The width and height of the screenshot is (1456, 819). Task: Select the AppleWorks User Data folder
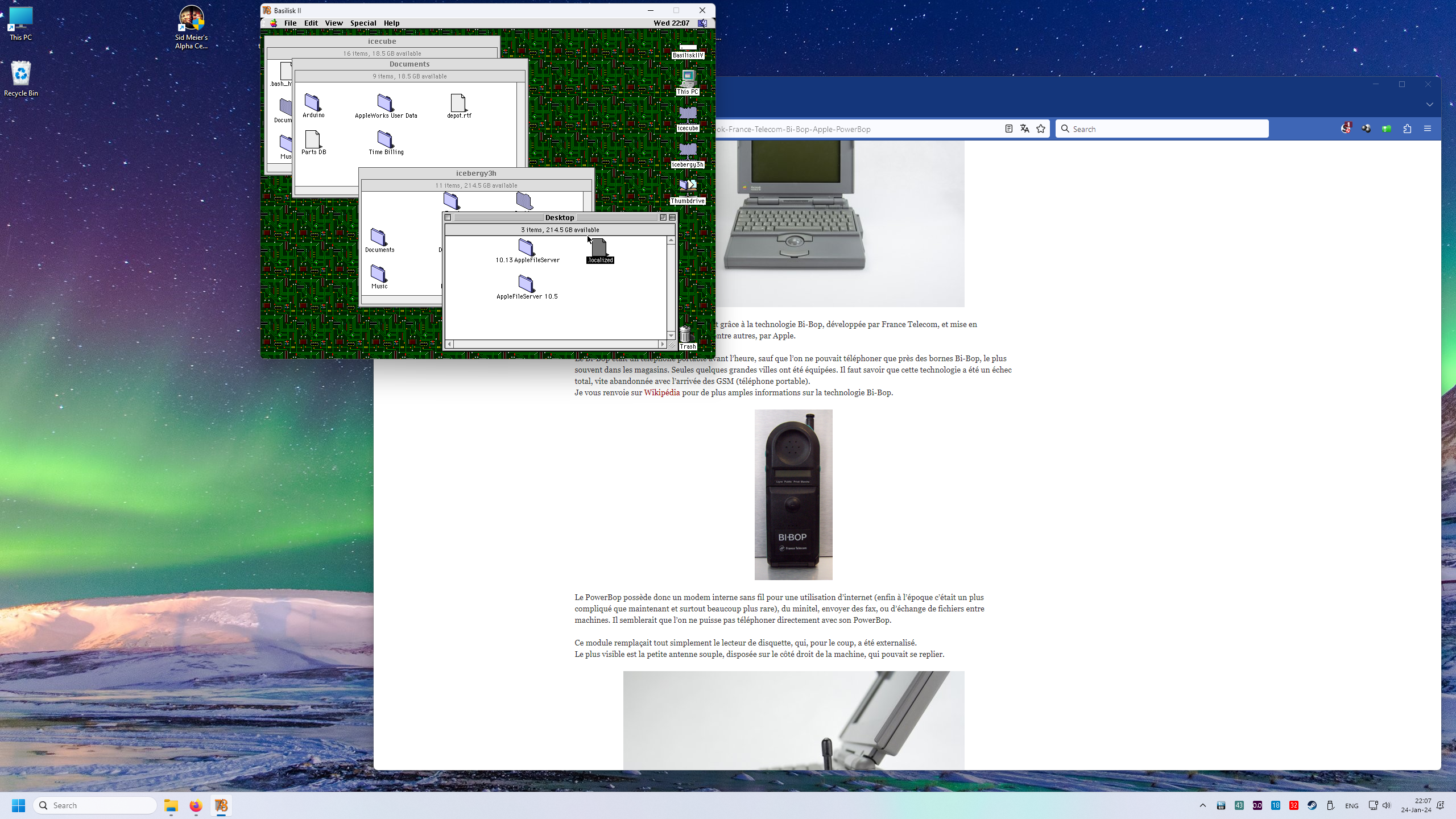point(386,106)
